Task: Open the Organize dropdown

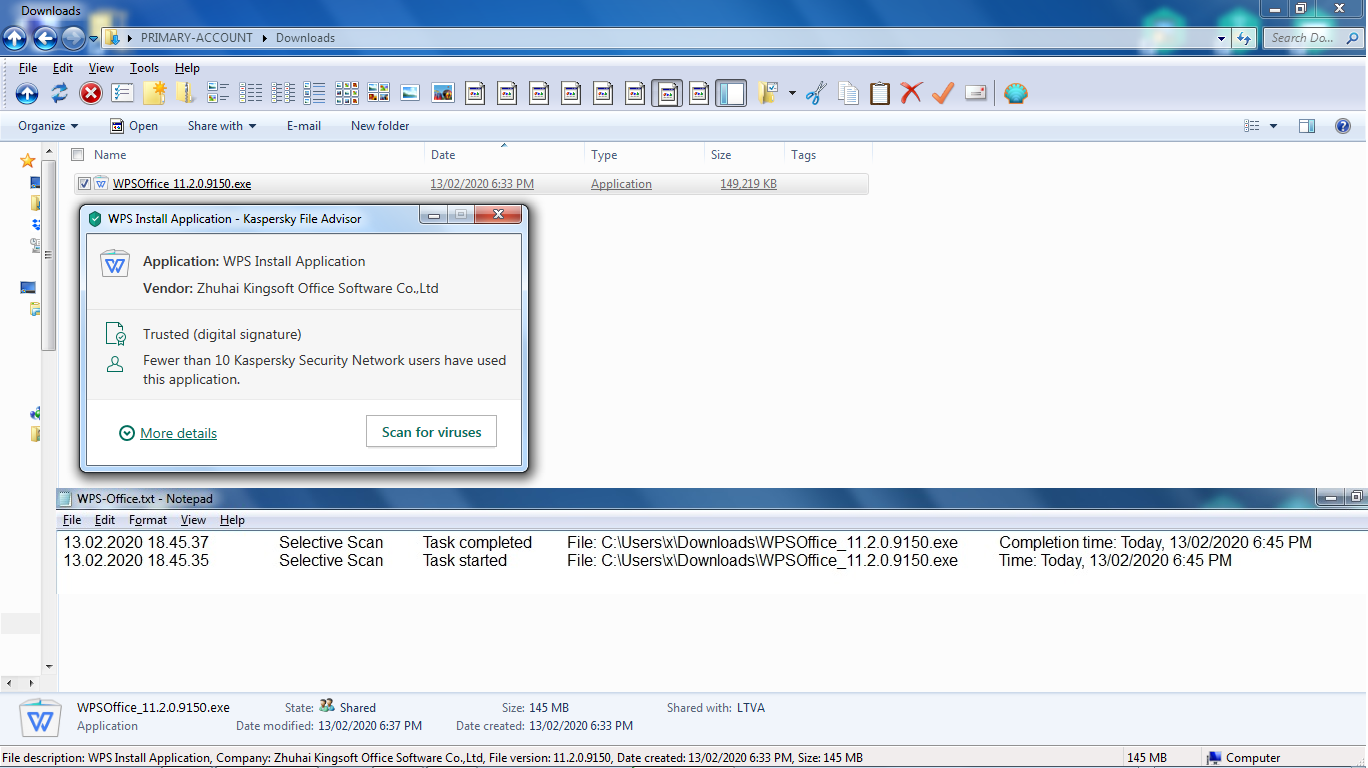Action: [x=48, y=126]
